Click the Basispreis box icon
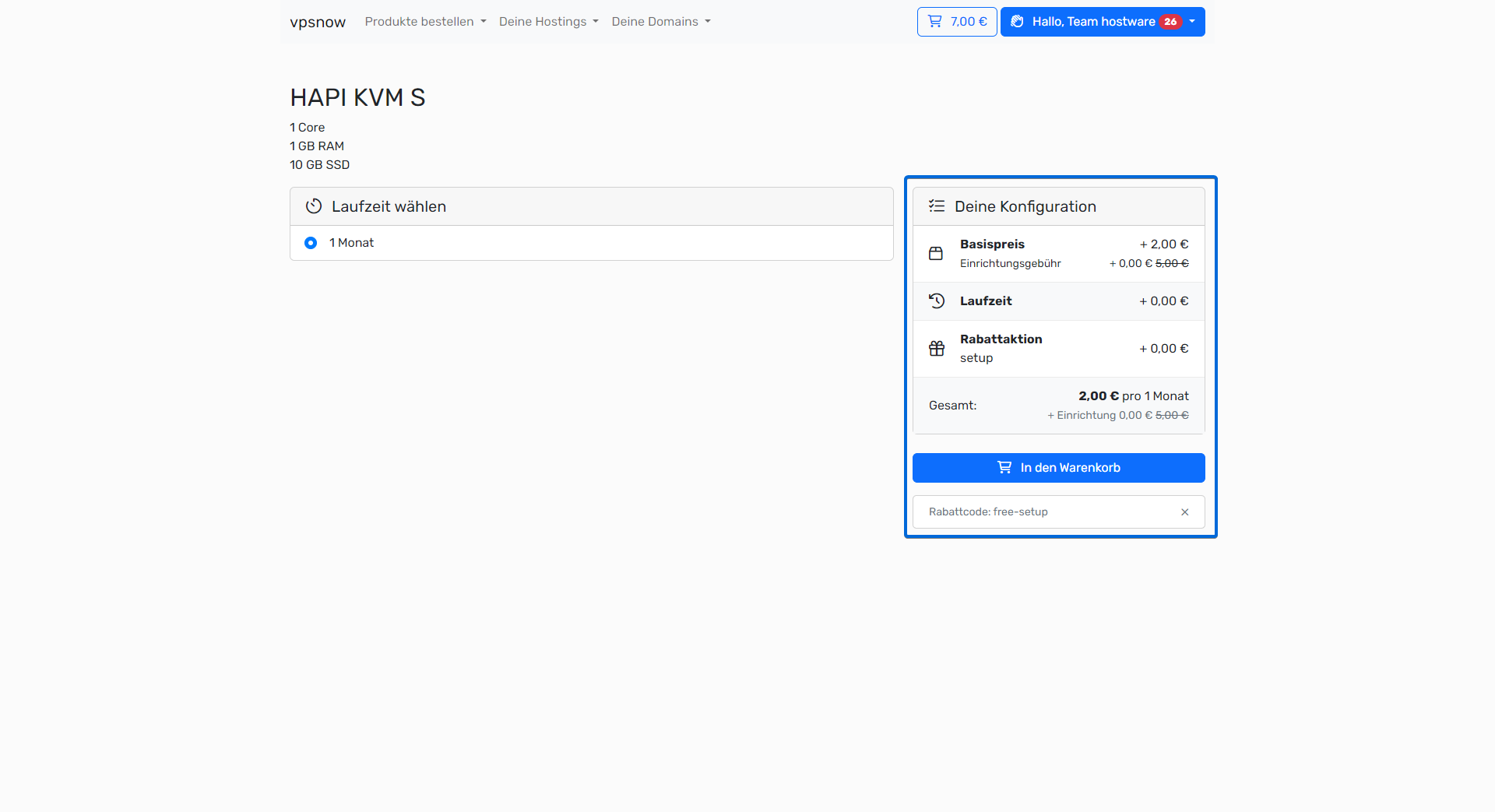 pyautogui.click(x=936, y=254)
